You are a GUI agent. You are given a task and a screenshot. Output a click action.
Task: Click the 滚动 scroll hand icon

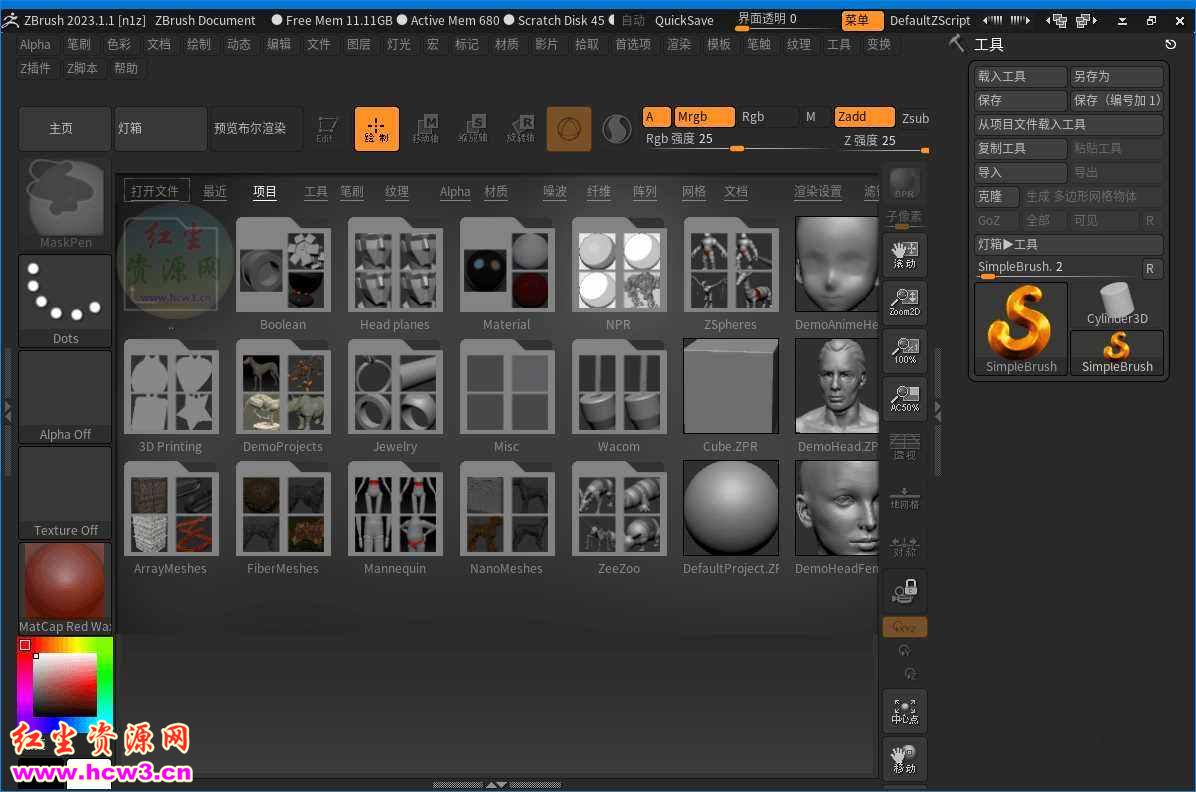click(905, 255)
